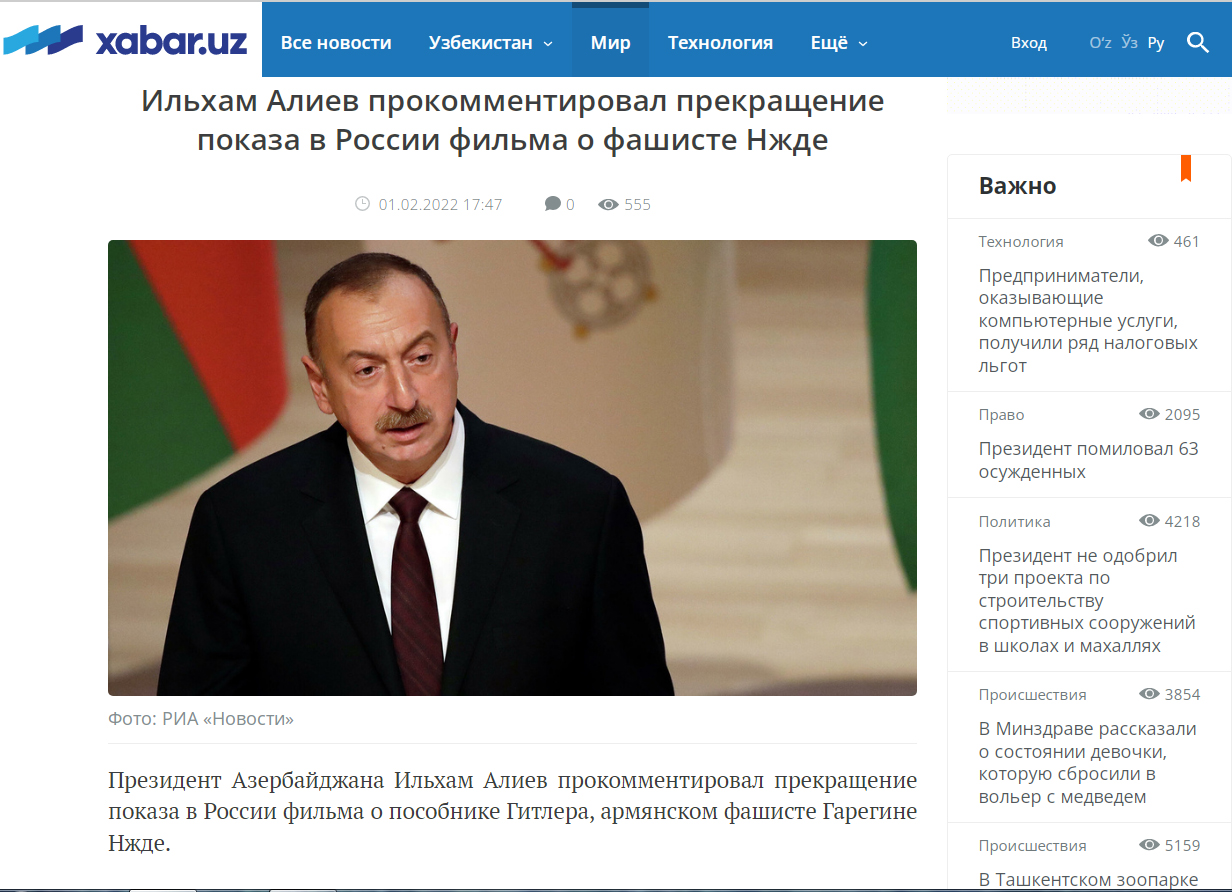Switch language to Ўз
This screenshot has height=892, width=1232.
(x=1130, y=43)
